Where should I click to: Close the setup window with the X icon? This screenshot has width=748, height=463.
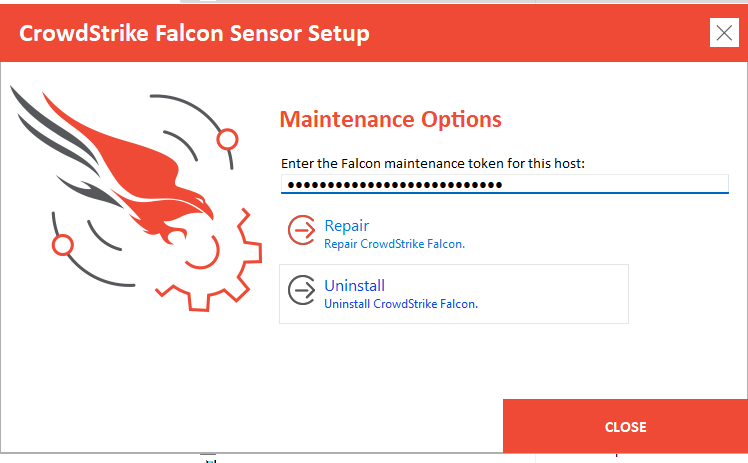[x=724, y=32]
